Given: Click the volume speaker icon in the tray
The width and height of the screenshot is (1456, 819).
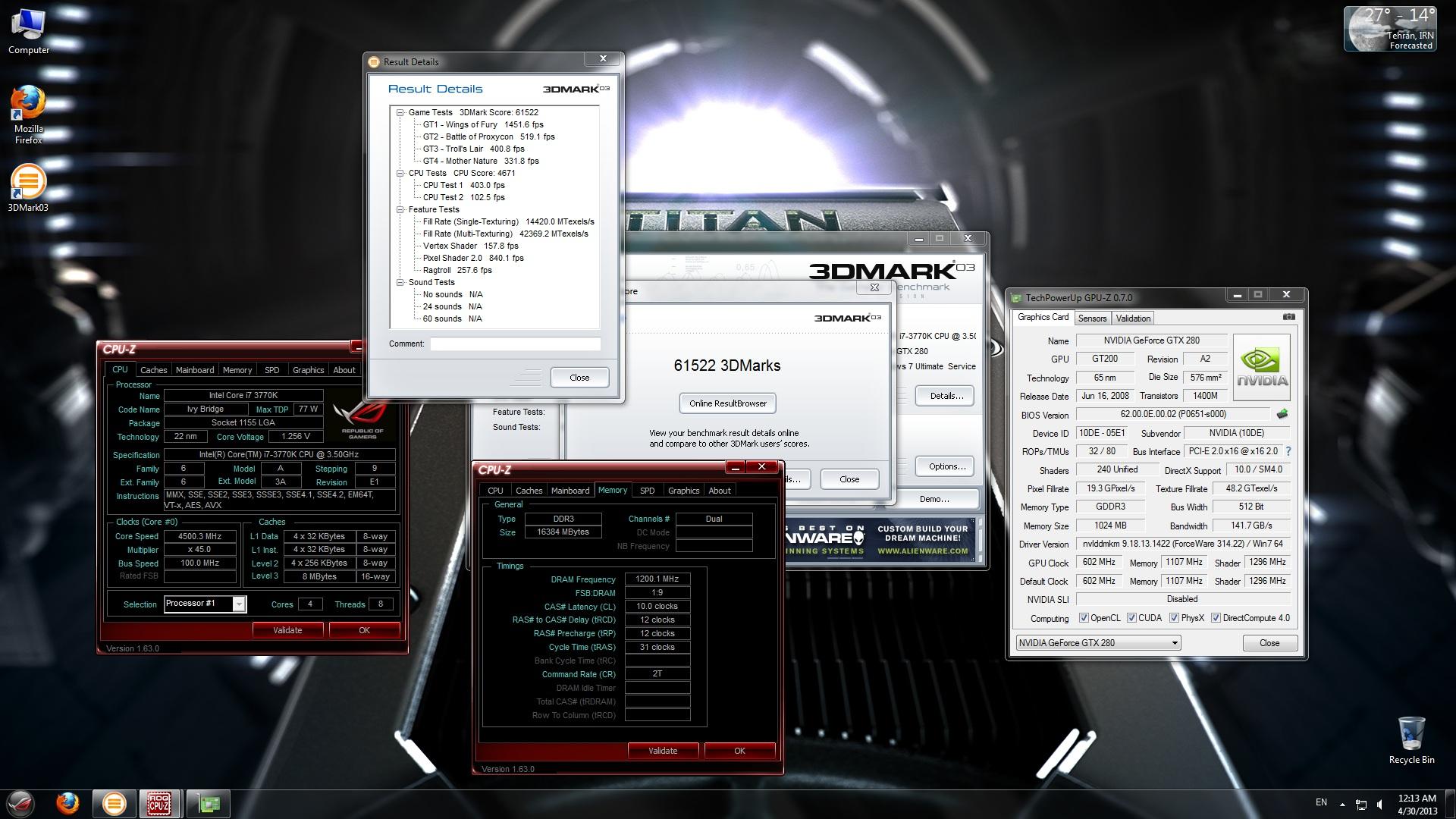Looking at the screenshot, I should click(x=1381, y=804).
